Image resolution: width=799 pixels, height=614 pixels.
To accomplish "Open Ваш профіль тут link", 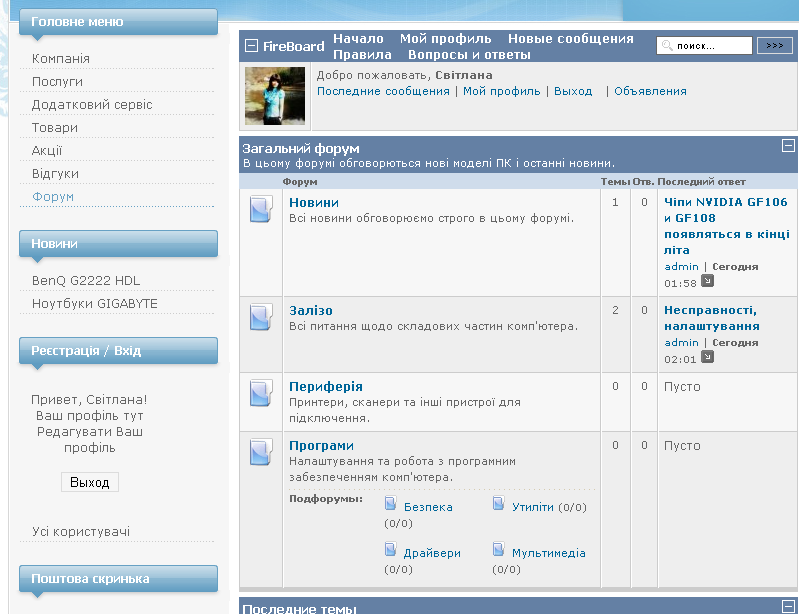I will coord(90,416).
